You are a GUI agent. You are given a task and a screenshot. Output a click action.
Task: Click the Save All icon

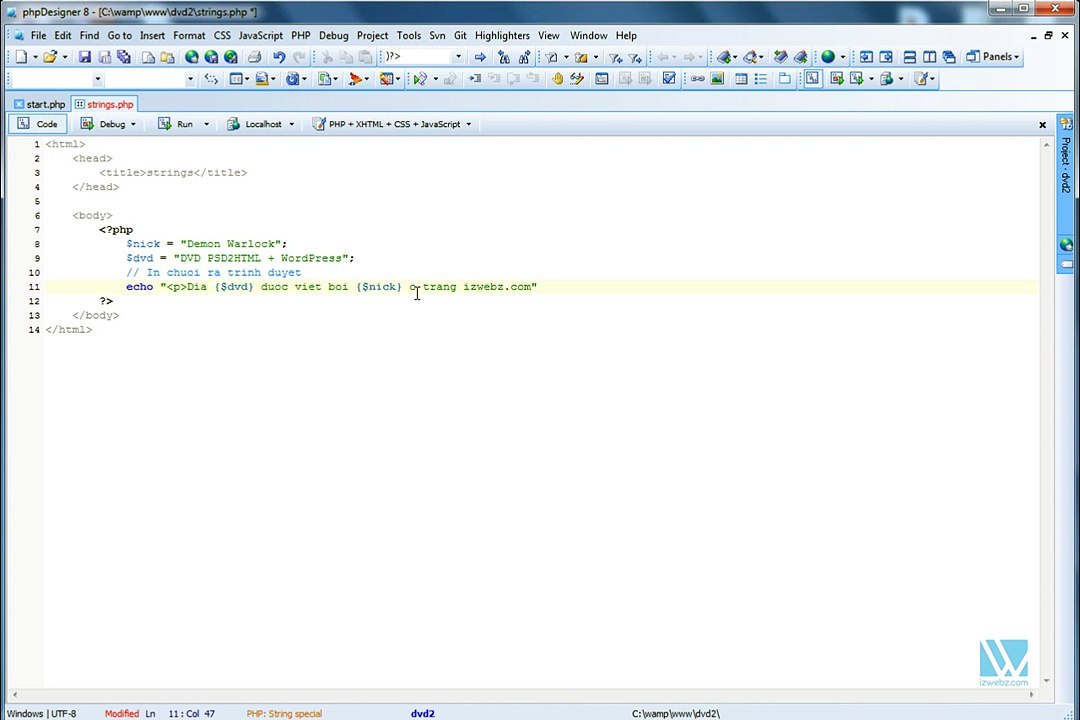[124, 57]
